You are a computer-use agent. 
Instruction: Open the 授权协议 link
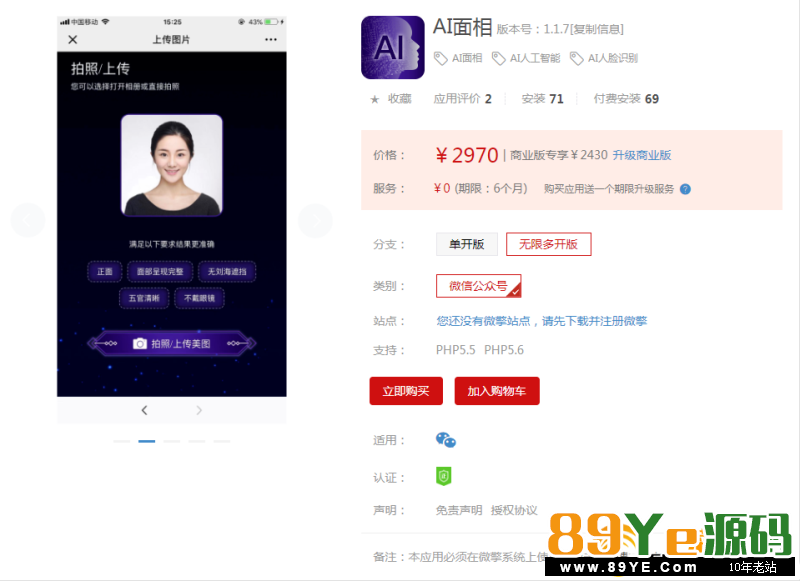click(x=514, y=510)
